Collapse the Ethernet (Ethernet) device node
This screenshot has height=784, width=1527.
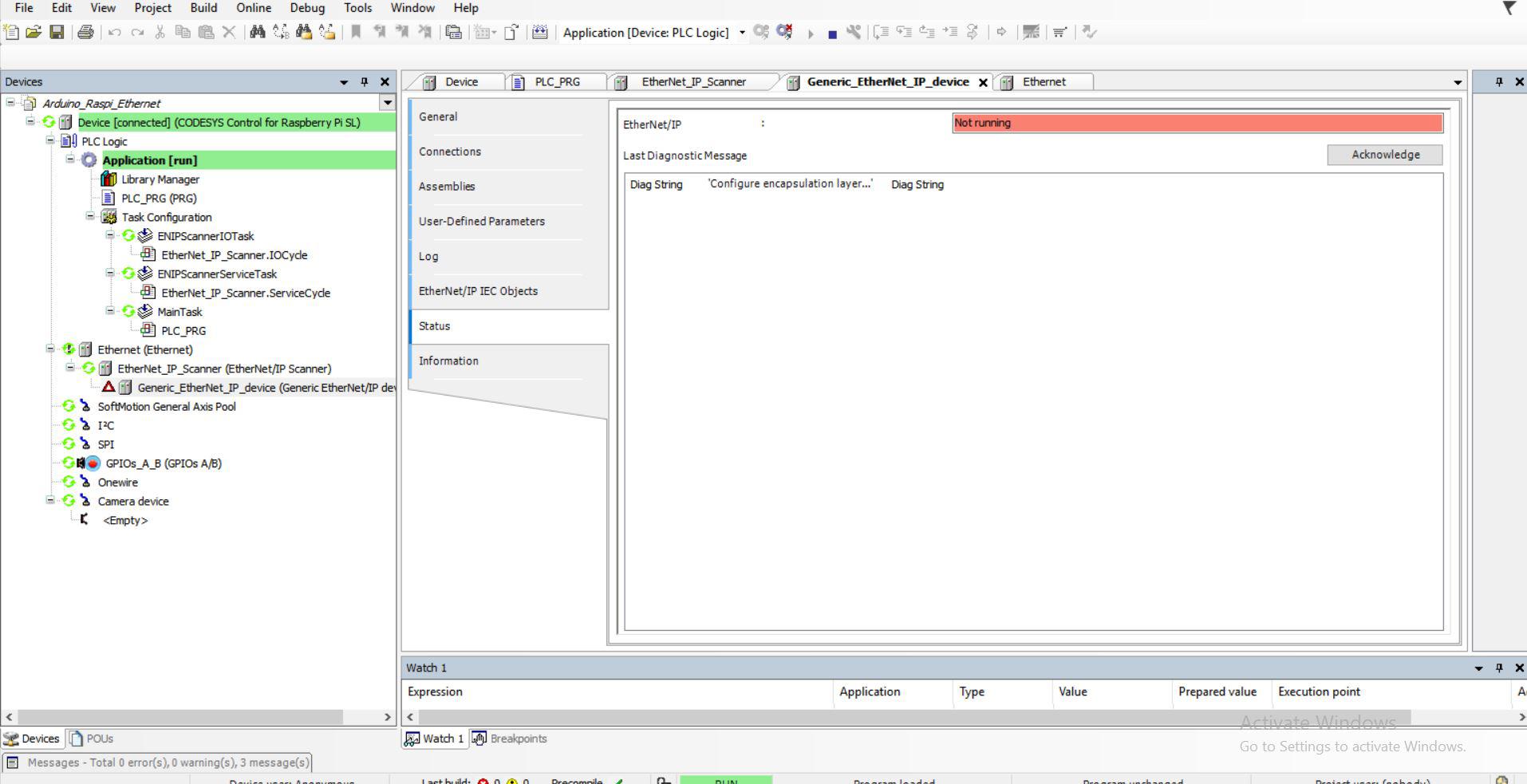(50, 349)
